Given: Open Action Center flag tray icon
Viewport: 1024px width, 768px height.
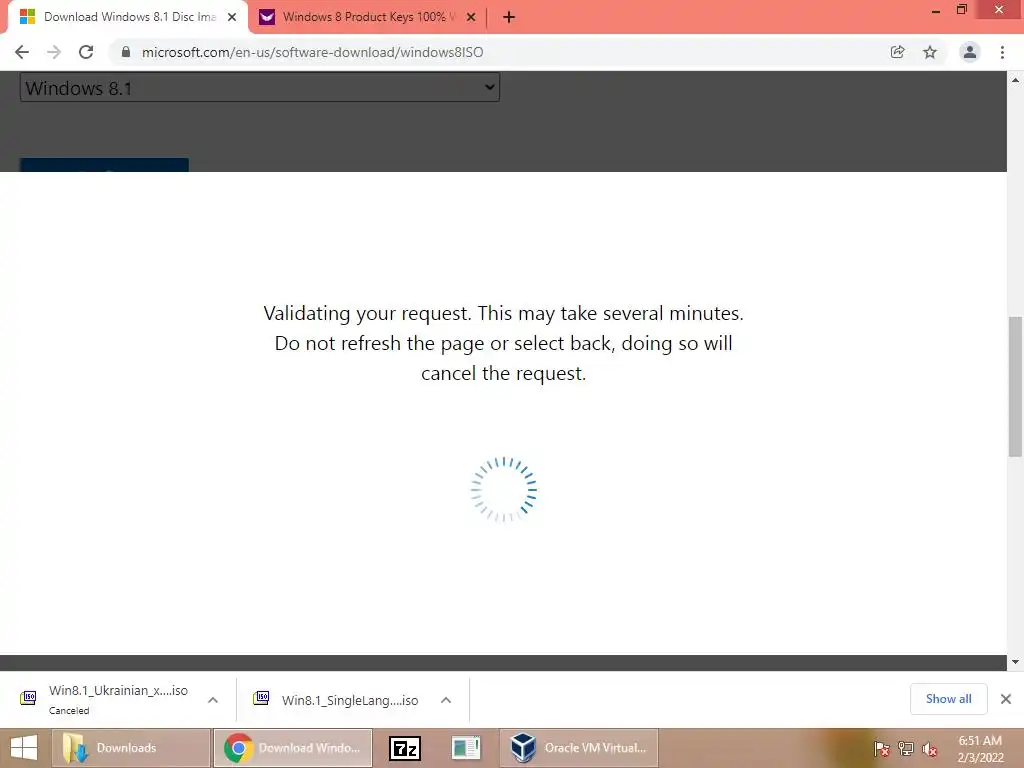Looking at the screenshot, I should tap(882, 749).
